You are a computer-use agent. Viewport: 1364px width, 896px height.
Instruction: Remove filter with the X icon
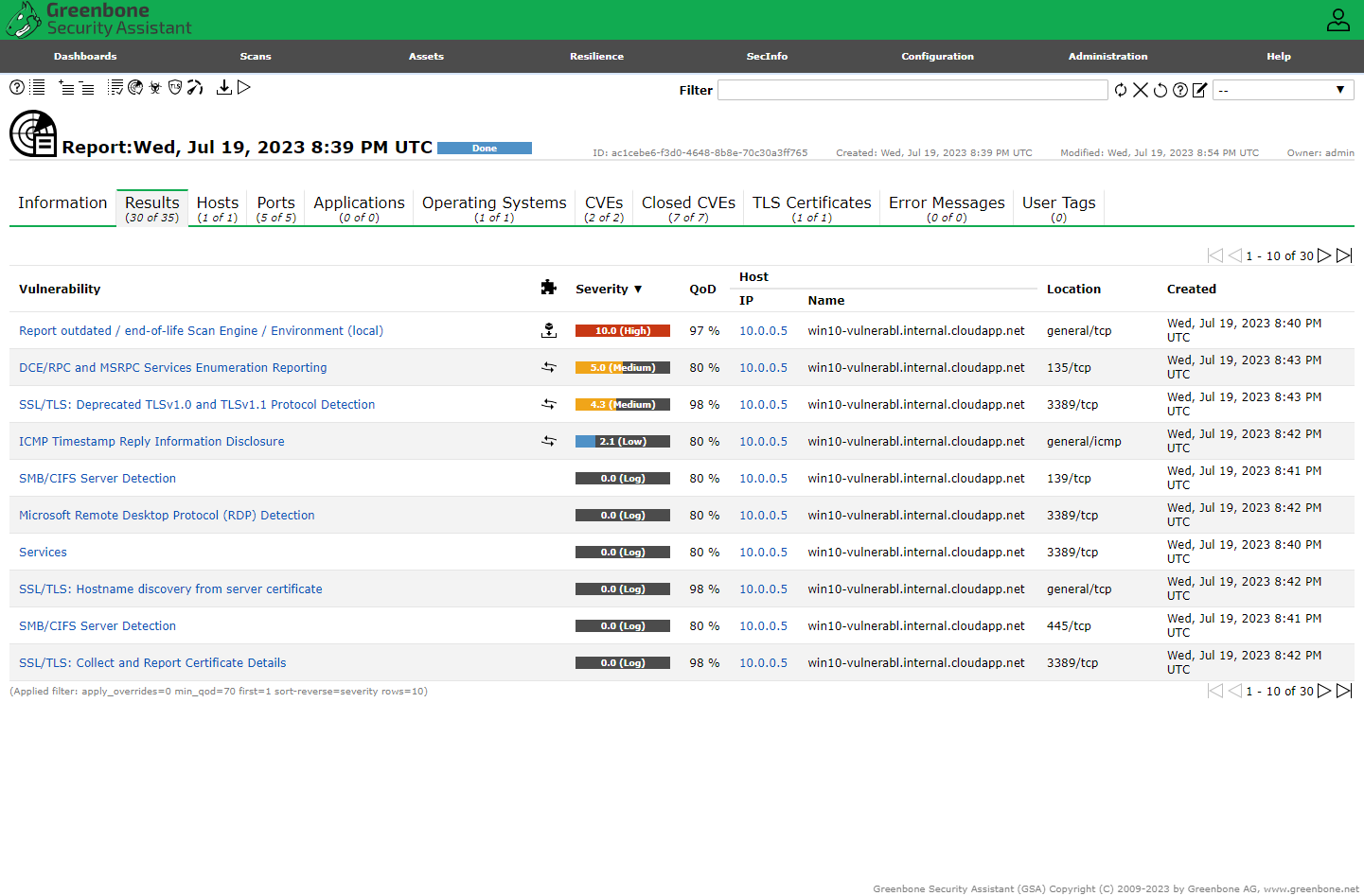[1141, 90]
